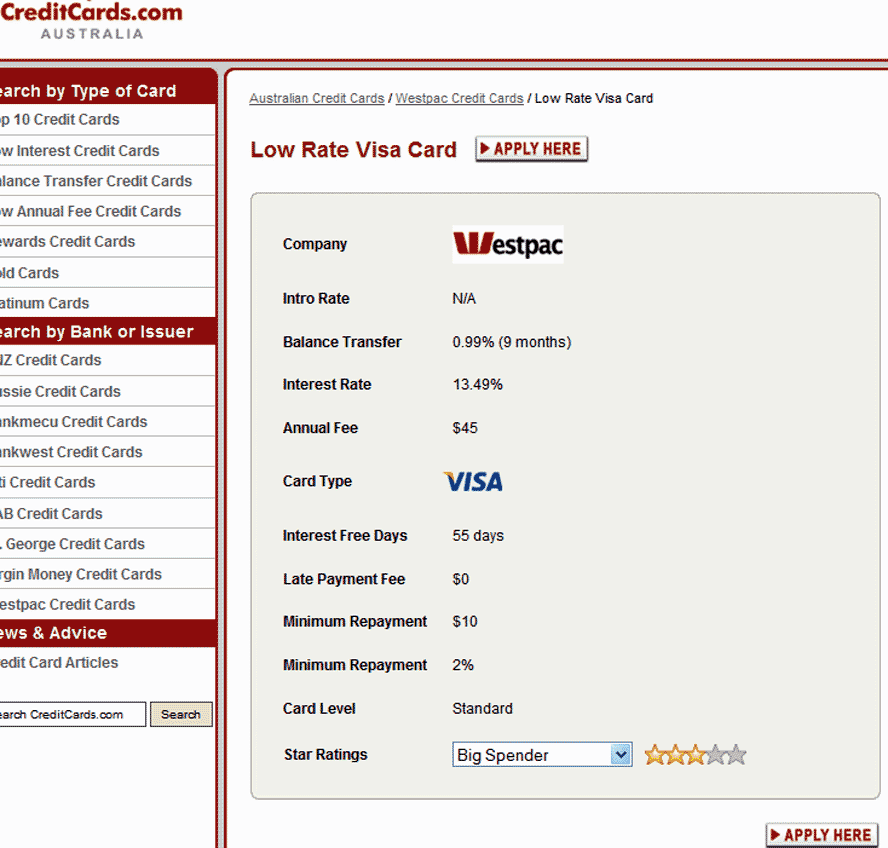This screenshot has width=888, height=848.
Task: Click the 2% minimum repayment value
Action: click(463, 665)
